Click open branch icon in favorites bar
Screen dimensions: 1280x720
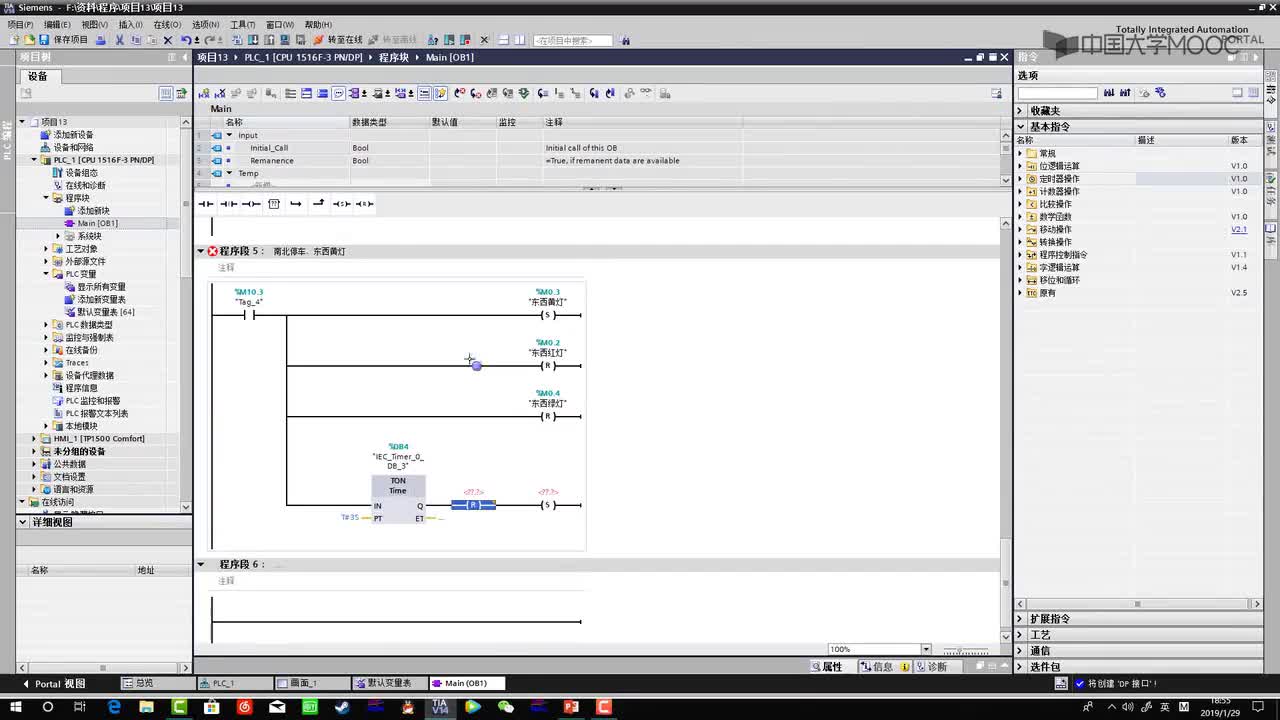296,204
